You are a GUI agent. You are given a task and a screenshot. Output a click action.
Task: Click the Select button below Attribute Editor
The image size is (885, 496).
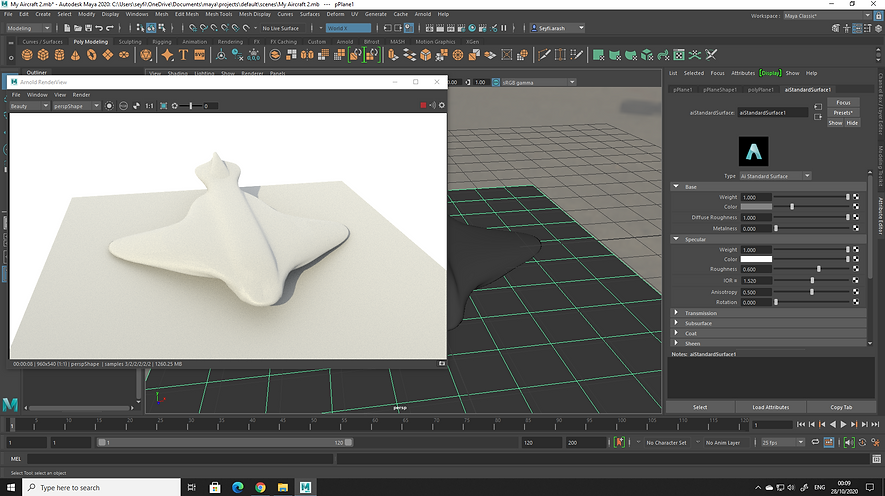[700, 407]
